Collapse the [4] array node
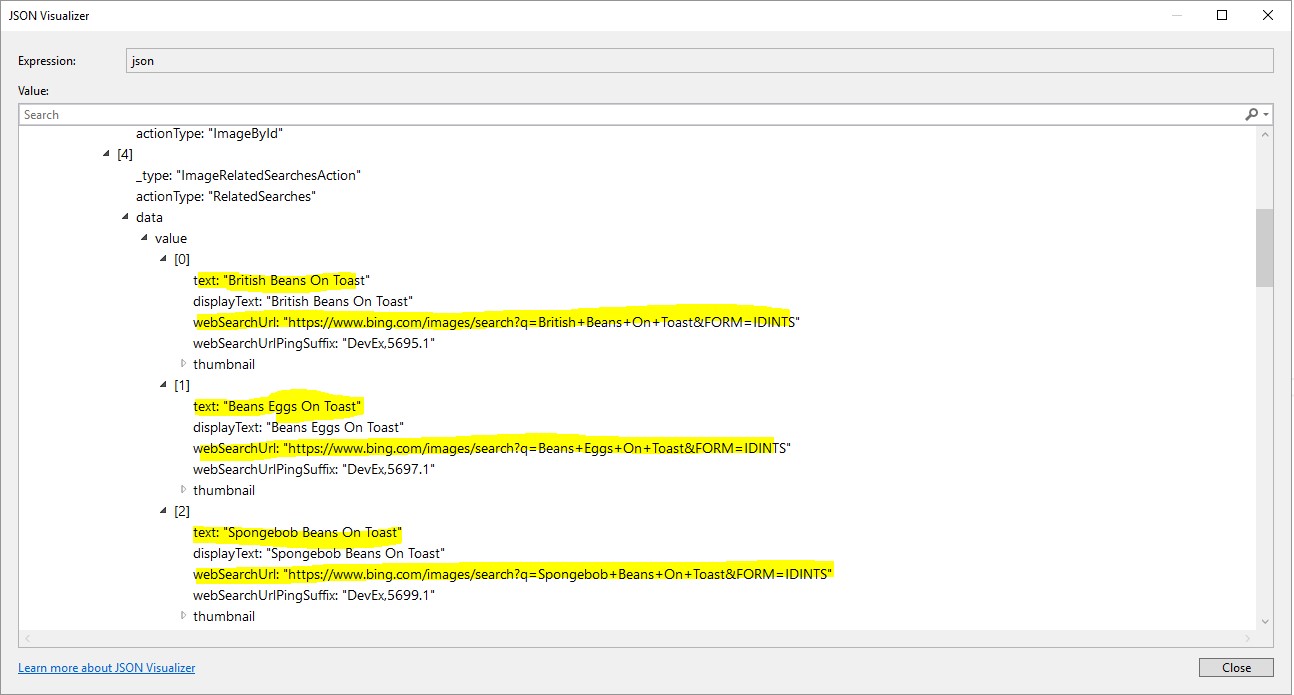The image size is (1294, 695). point(107,154)
